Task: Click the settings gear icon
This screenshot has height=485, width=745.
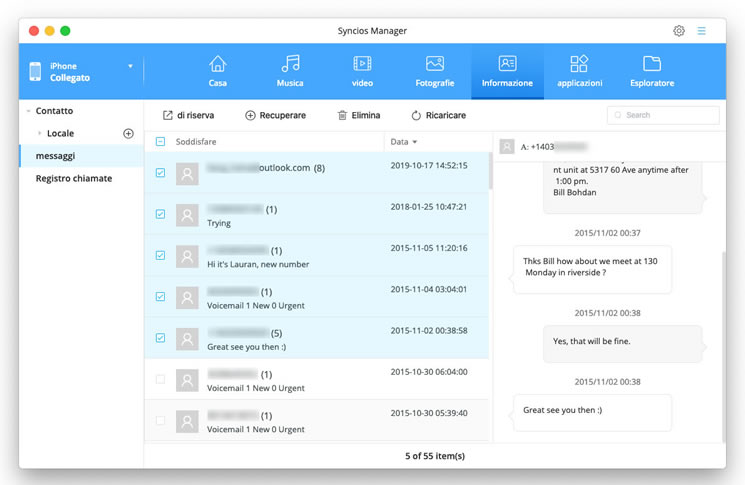Action: (679, 31)
